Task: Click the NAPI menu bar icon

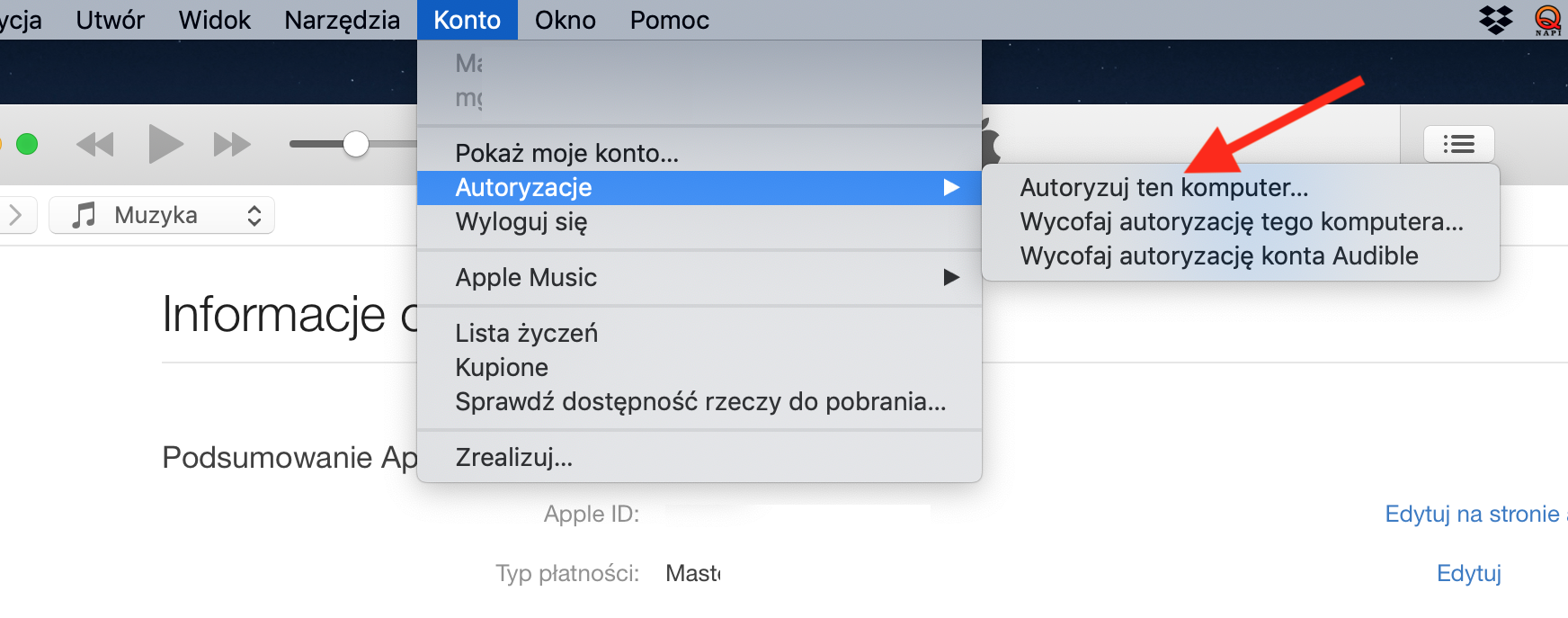Action: tap(1548, 20)
